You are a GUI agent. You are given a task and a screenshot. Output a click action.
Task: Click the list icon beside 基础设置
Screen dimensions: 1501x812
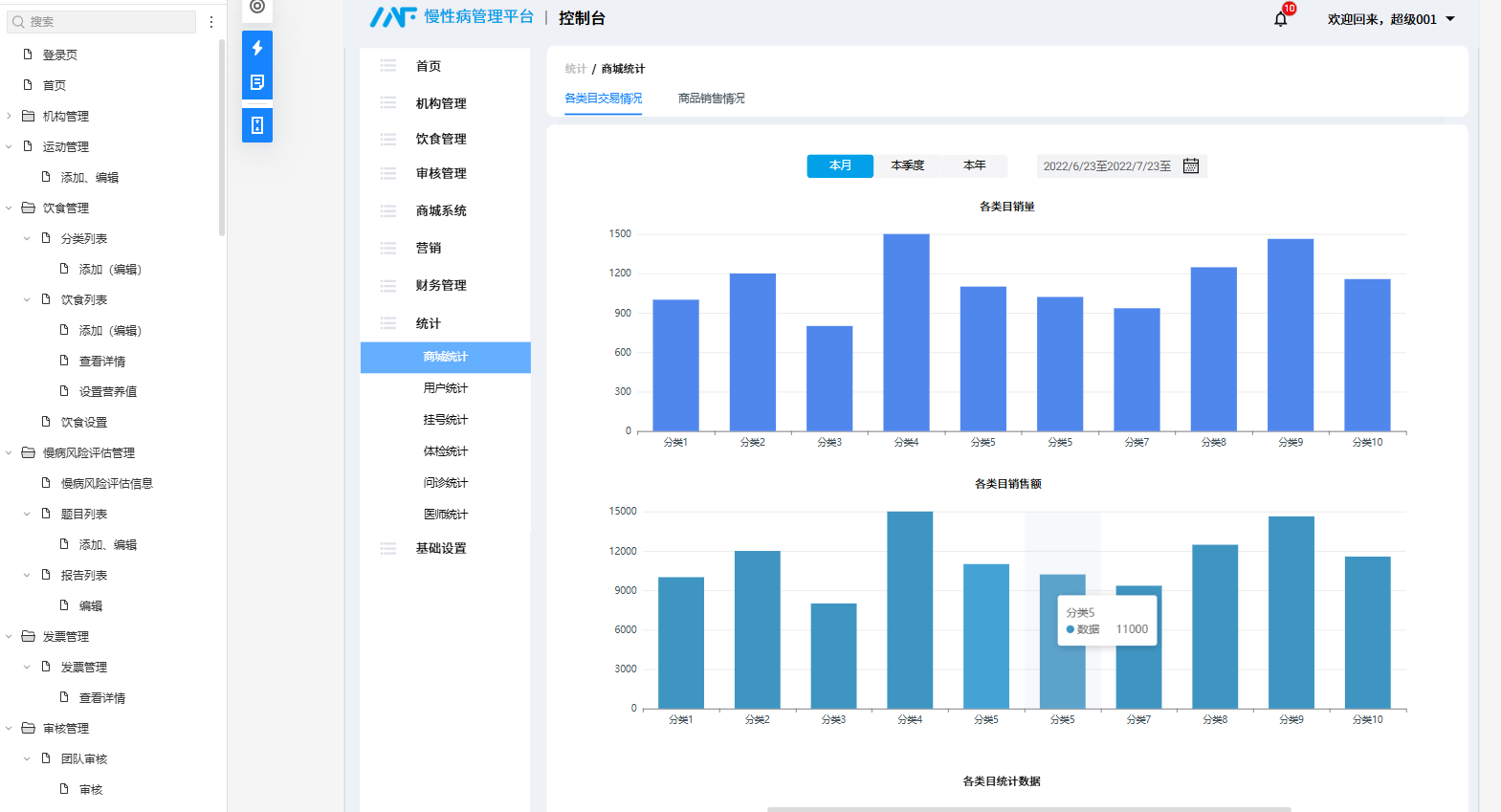coord(387,548)
